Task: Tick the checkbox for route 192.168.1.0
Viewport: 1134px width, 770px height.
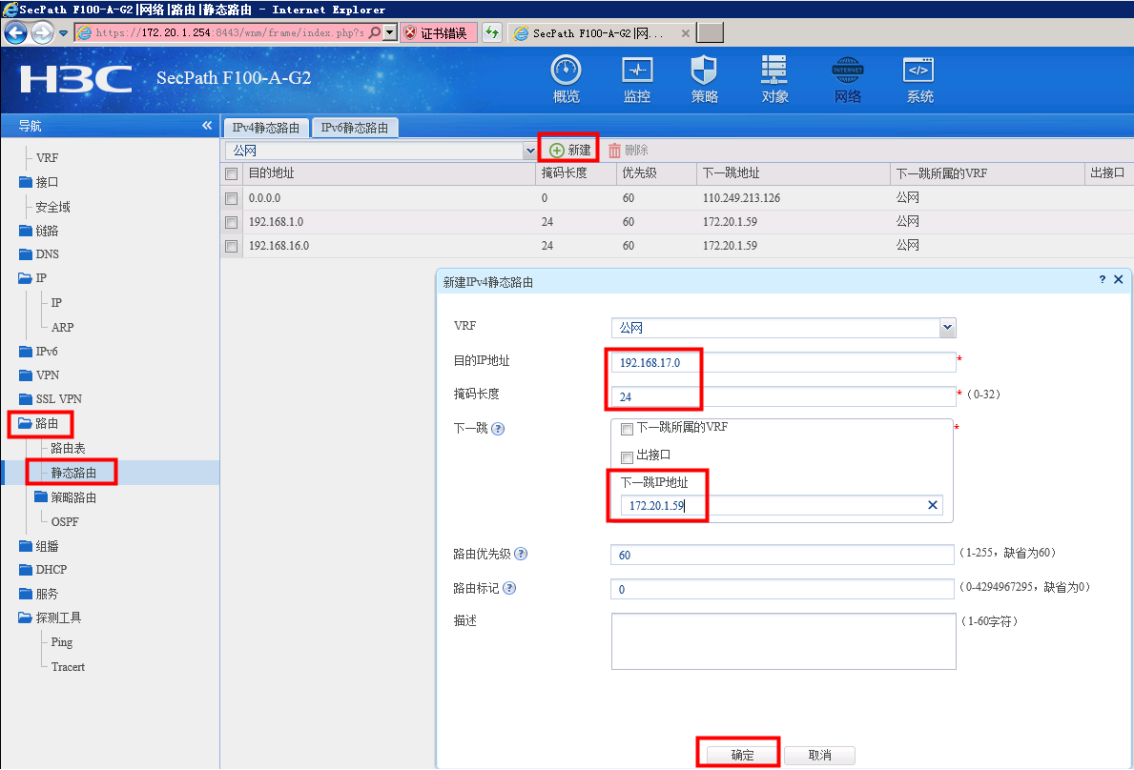Action: pos(231,222)
